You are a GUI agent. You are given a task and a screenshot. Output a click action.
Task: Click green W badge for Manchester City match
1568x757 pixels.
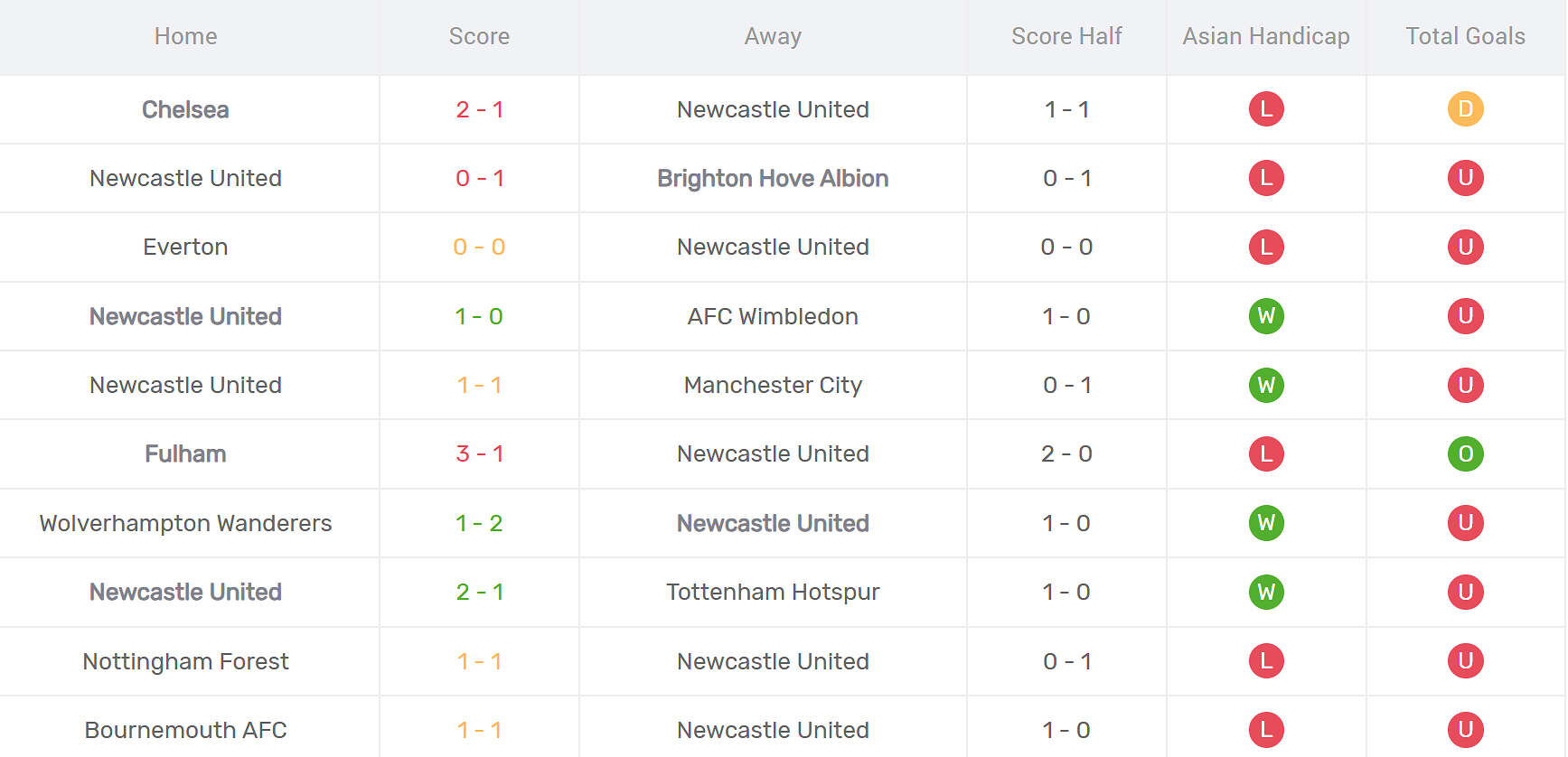[x=1266, y=385]
